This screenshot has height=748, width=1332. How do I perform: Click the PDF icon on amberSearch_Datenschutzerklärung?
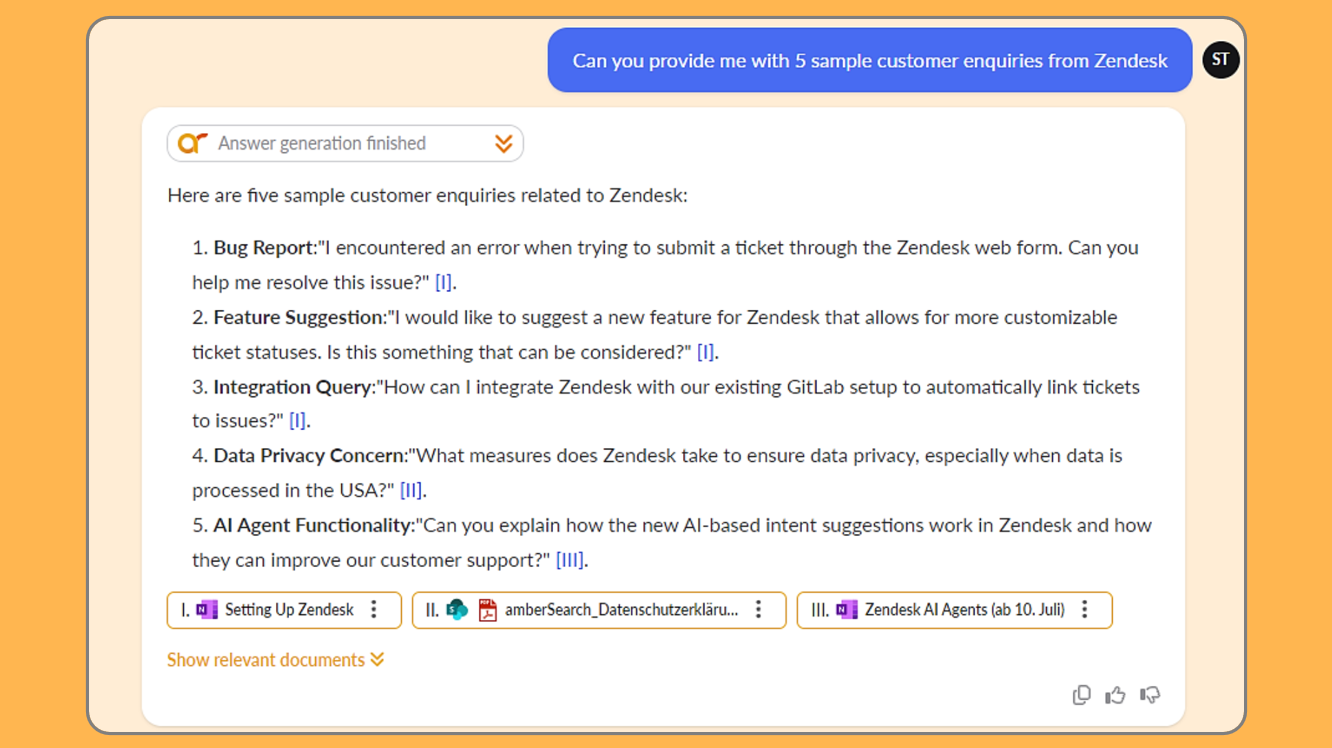tap(487, 610)
